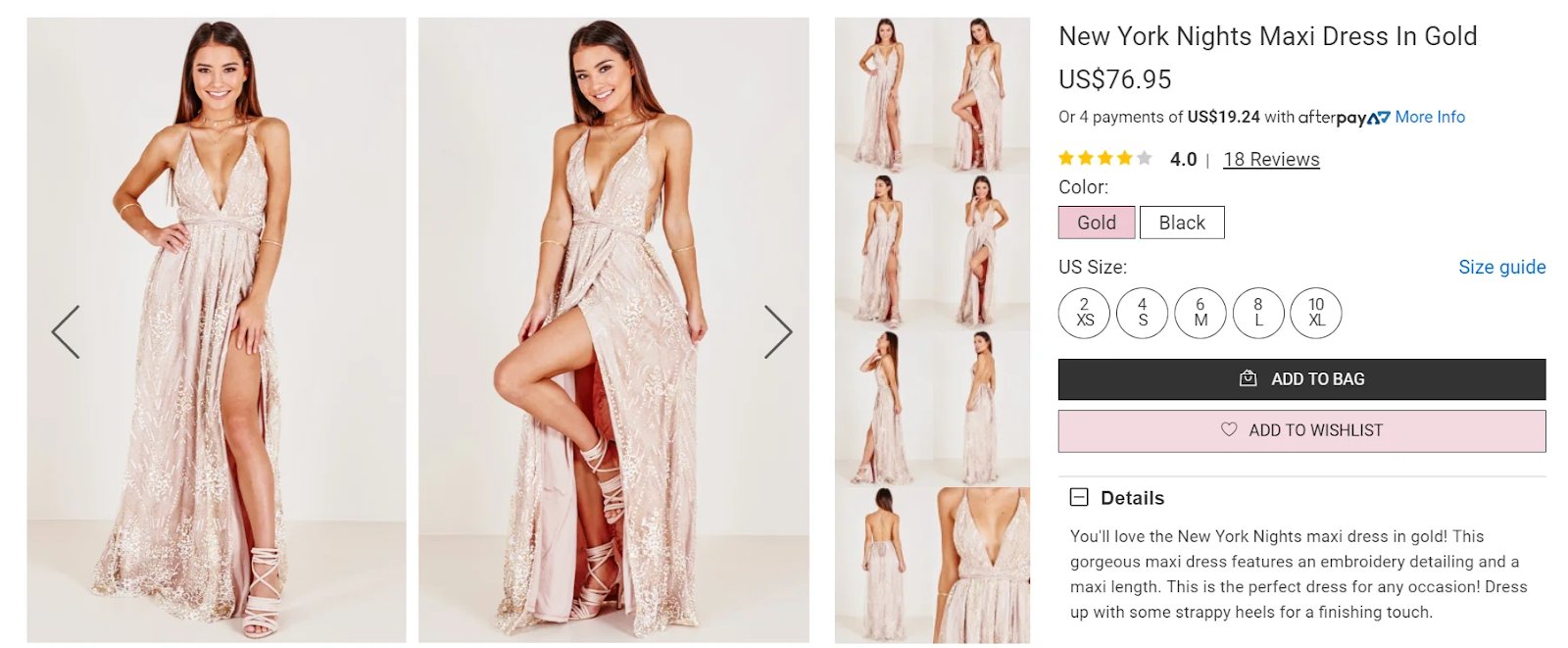Select the Black color option

point(1182,223)
